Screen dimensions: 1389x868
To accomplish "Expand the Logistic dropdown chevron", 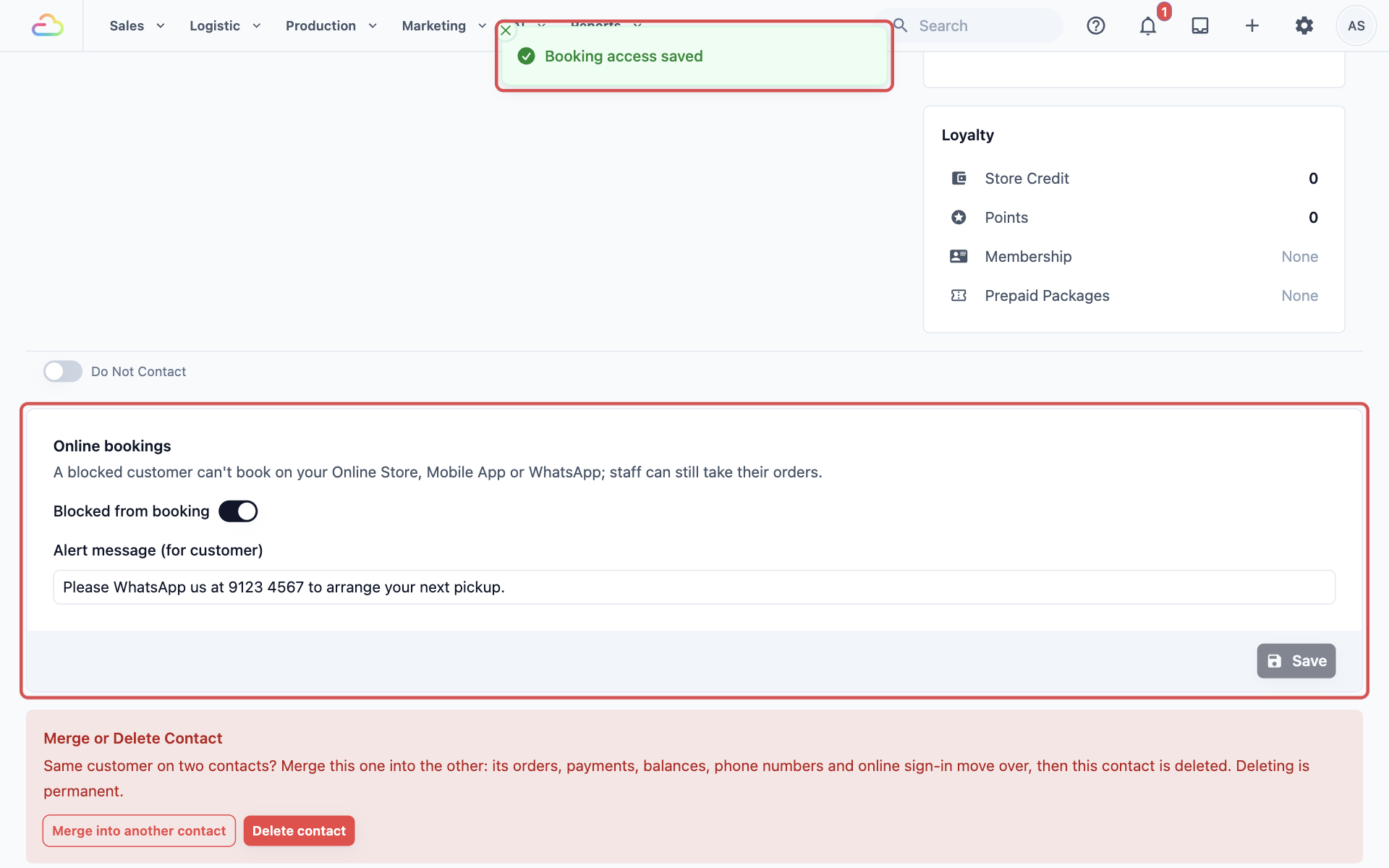I will pos(256,26).
